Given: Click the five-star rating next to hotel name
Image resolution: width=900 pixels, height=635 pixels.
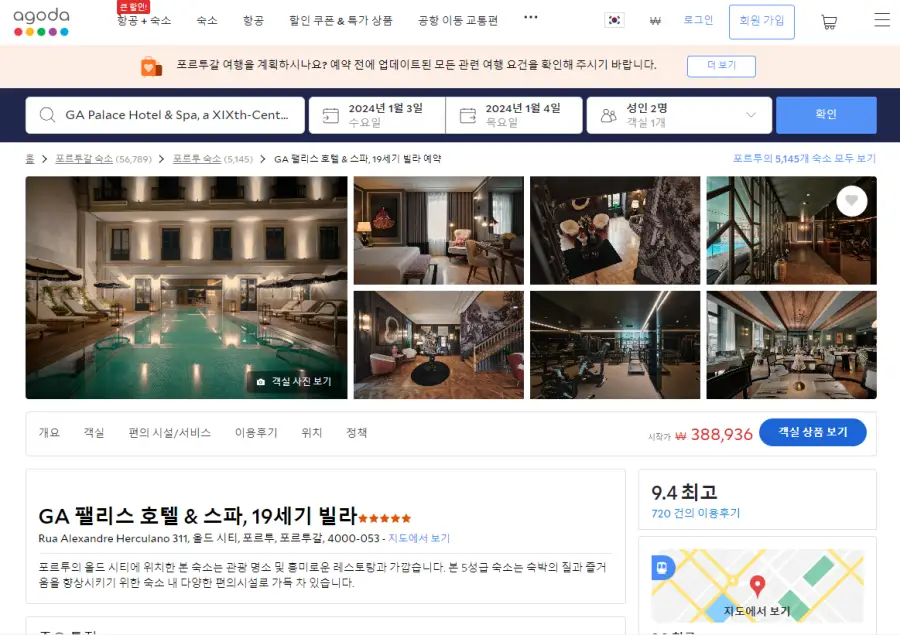Looking at the screenshot, I should pos(385,518).
